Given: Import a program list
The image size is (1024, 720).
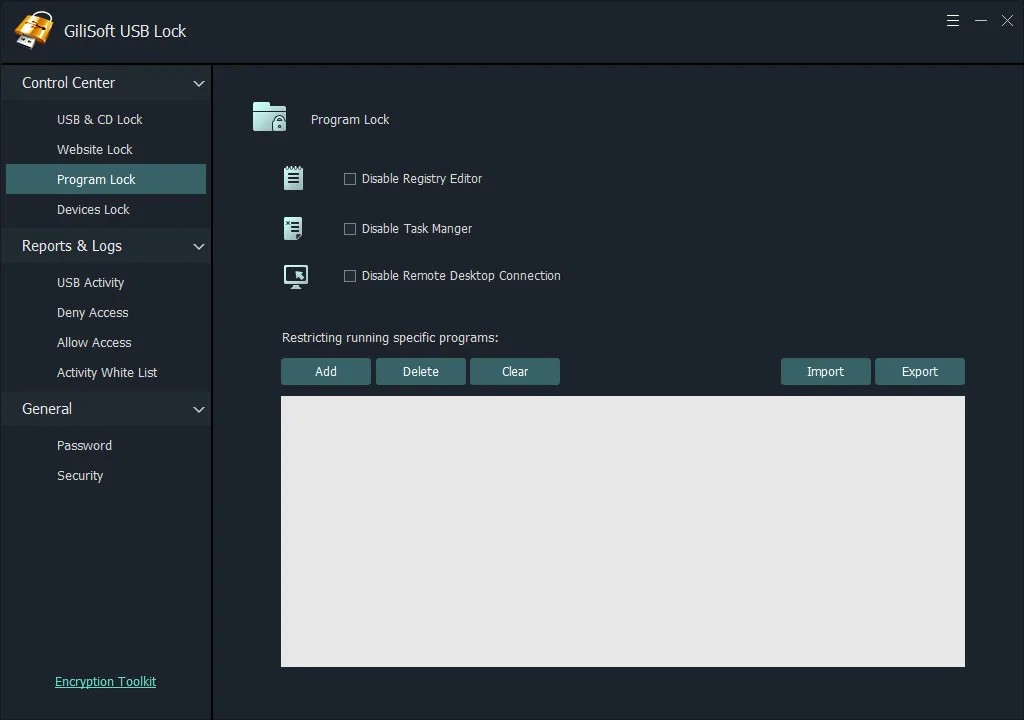Looking at the screenshot, I should click(825, 372).
